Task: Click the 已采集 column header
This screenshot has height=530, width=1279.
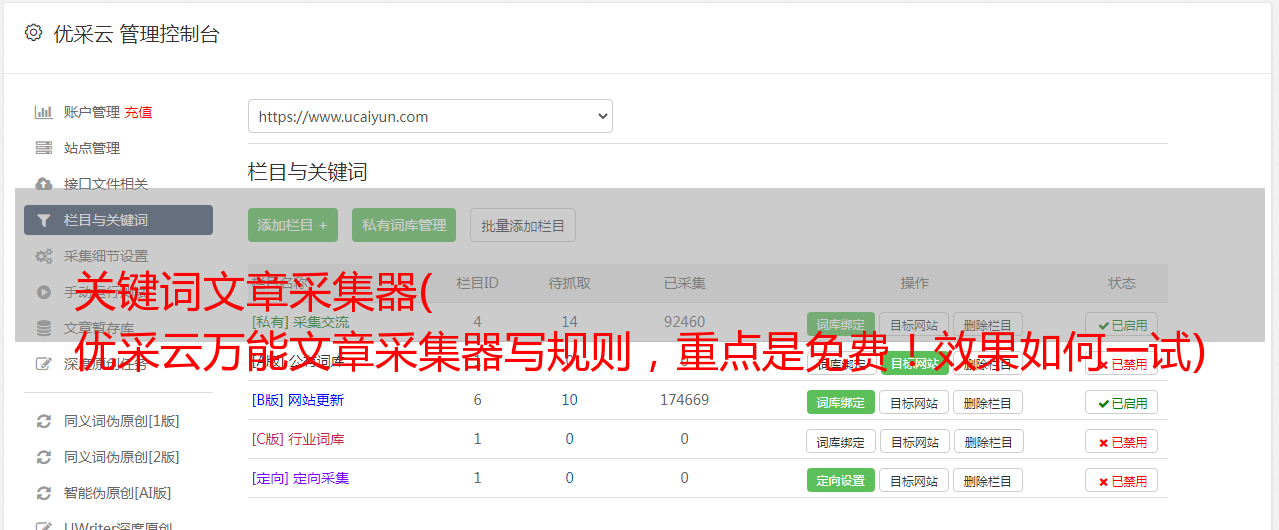Action: point(684,283)
